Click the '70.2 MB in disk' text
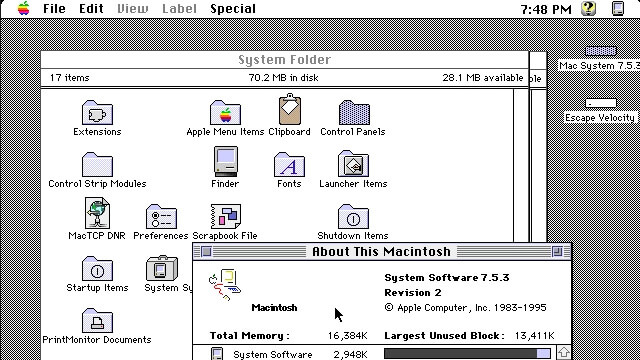 click(284, 78)
